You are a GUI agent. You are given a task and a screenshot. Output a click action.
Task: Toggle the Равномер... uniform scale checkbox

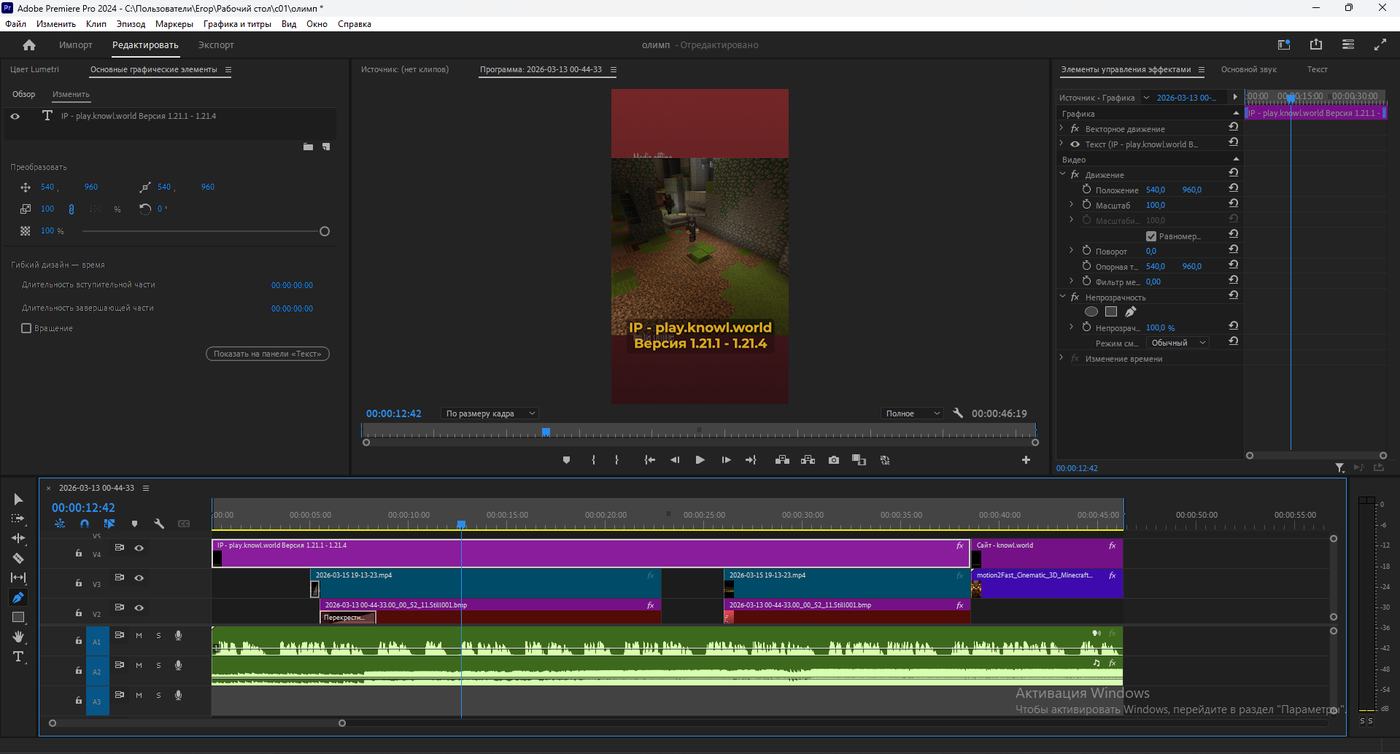(x=1151, y=236)
